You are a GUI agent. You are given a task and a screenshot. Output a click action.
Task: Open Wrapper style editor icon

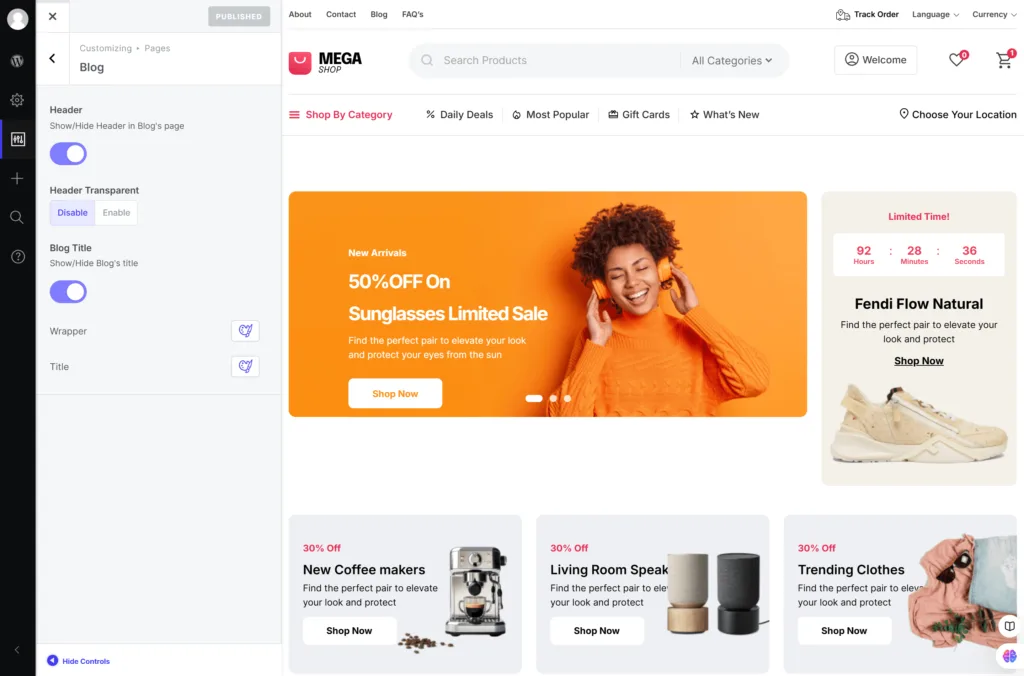tap(246, 331)
